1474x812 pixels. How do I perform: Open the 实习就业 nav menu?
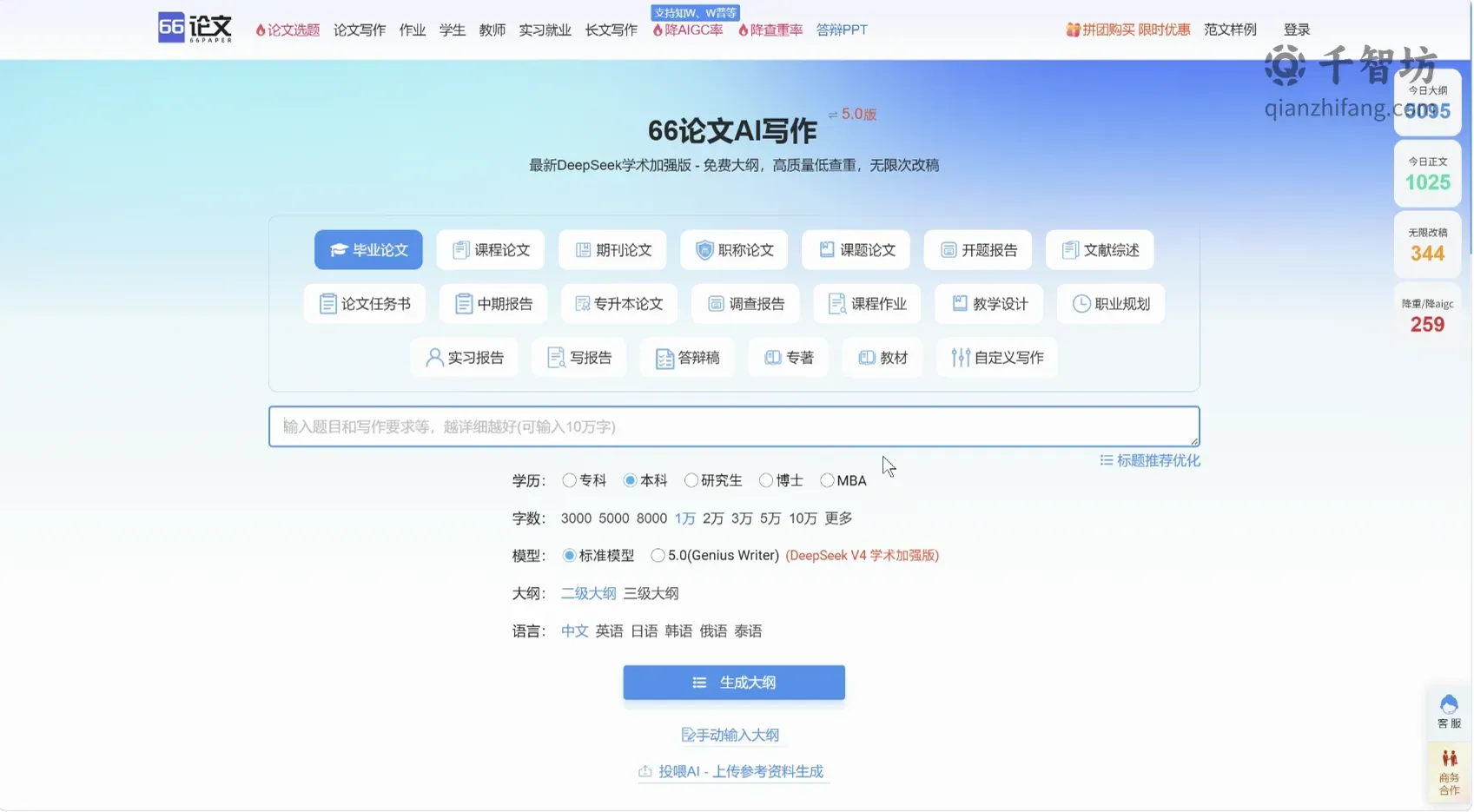[x=545, y=30]
